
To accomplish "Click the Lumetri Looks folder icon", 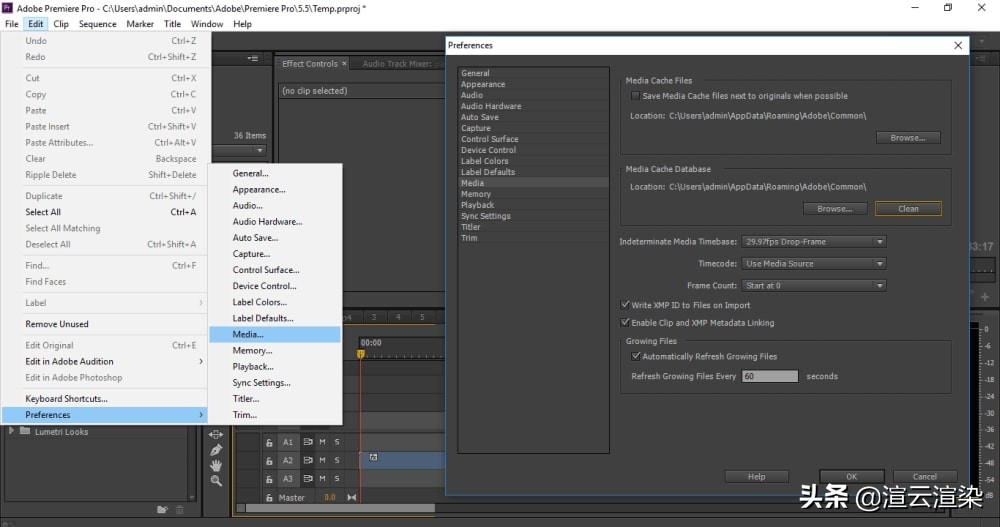I will point(25,431).
